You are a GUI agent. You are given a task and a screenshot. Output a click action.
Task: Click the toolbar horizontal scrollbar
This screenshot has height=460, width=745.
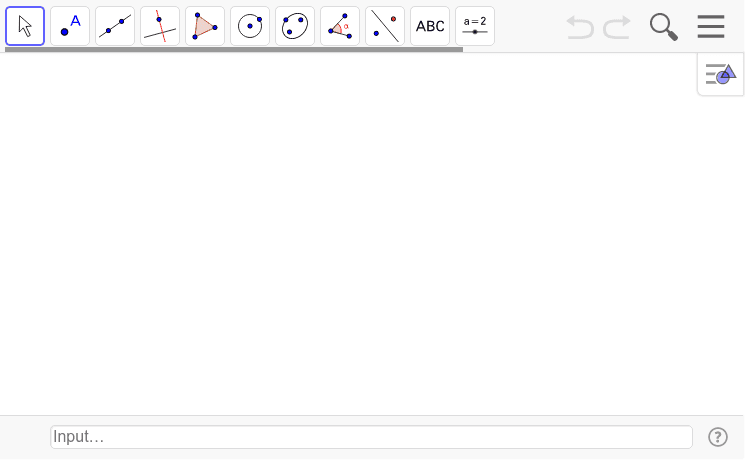(234, 49)
